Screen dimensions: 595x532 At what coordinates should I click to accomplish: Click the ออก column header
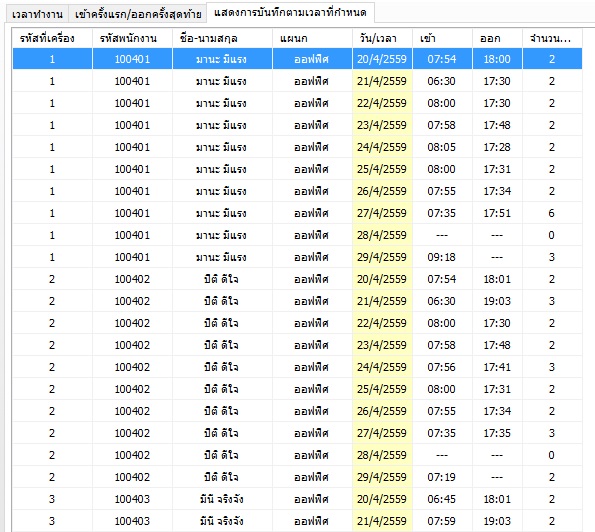[497, 38]
